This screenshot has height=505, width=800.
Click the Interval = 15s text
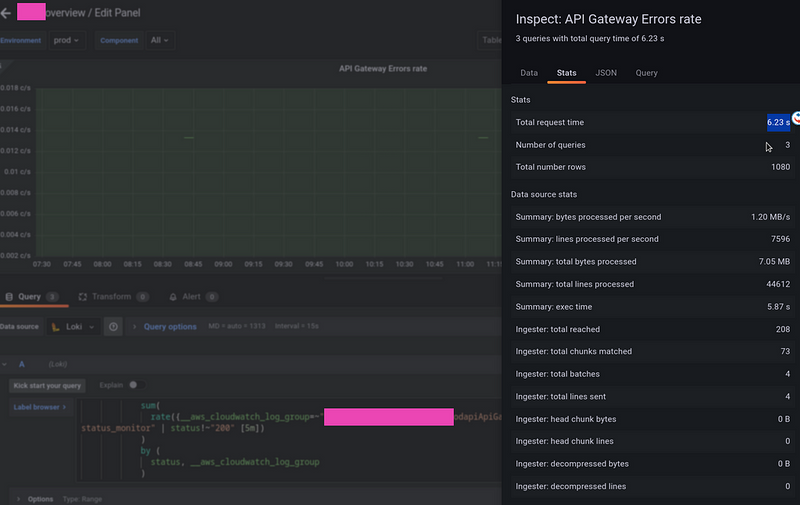click(296, 326)
